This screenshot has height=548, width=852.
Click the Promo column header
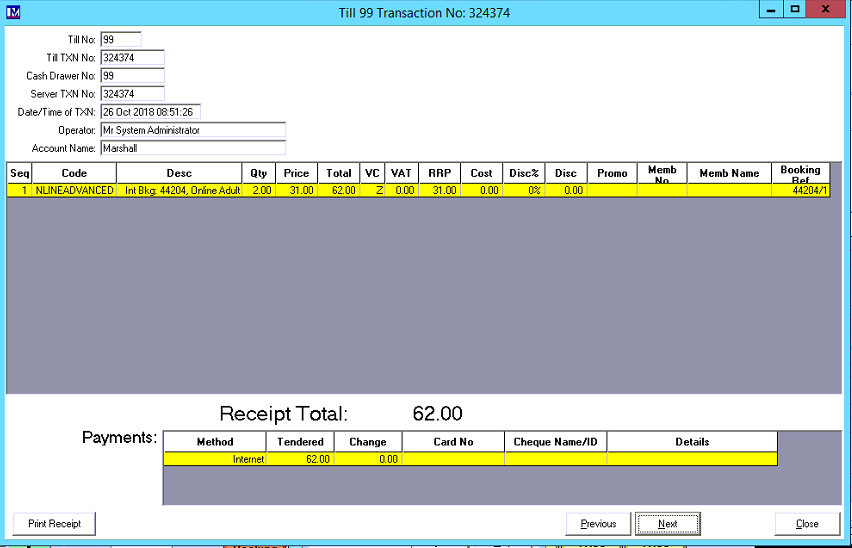(x=612, y=173)
